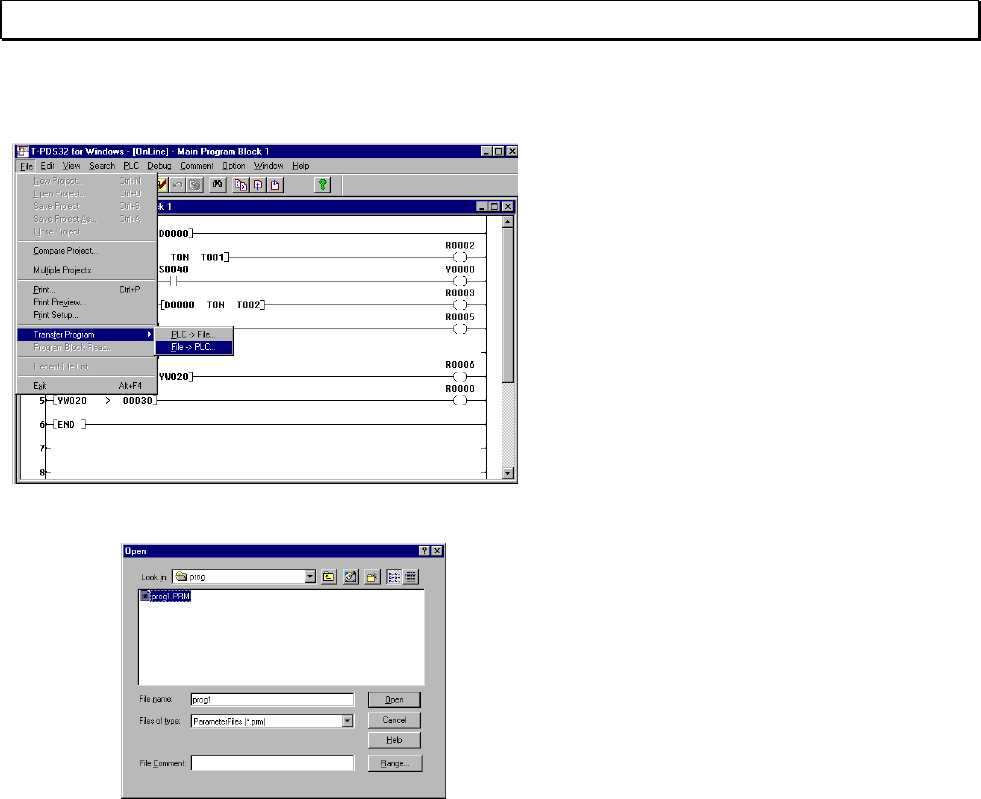Maximize the Main Program Block child window
The image size is (981, 799).
(x=494, y=206)
